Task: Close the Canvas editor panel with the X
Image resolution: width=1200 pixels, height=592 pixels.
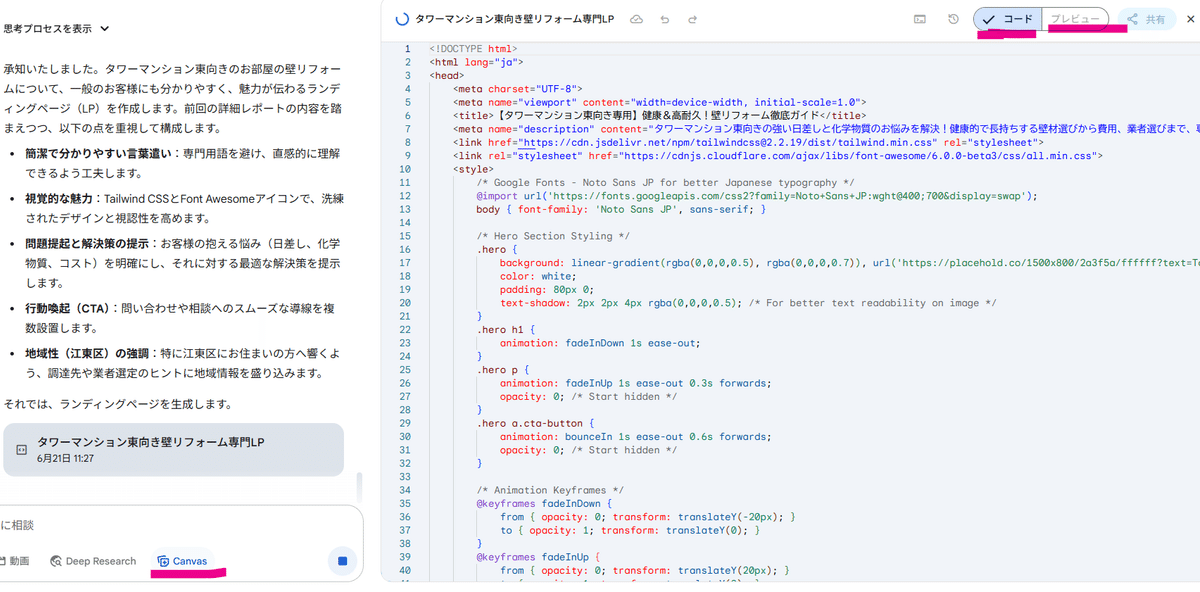Action: (x=1190, y=18)
